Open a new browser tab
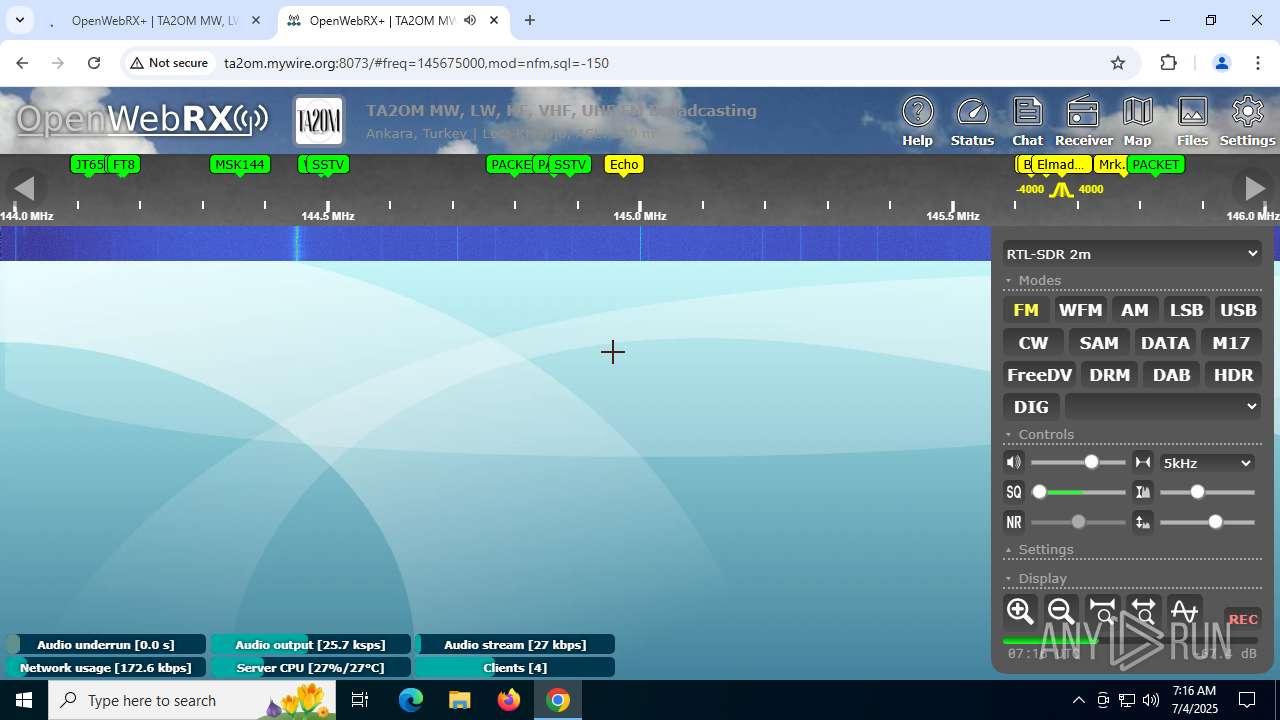Image resolution: width=1280 pixels, height=720 pixels. pos(530,20)
